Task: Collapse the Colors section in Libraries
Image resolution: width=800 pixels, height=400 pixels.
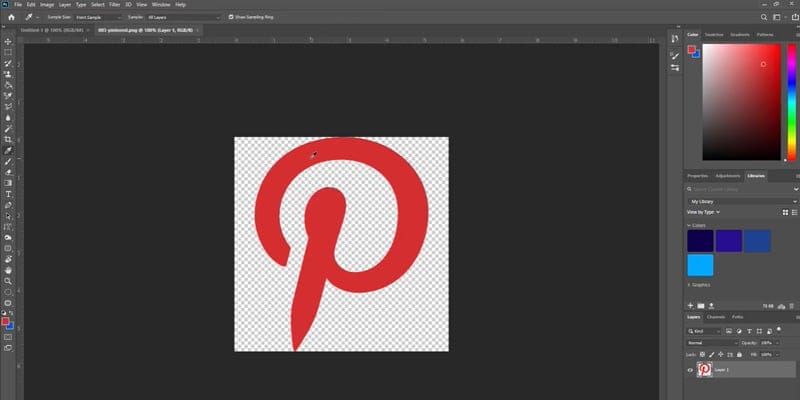Action: [689, 225]
